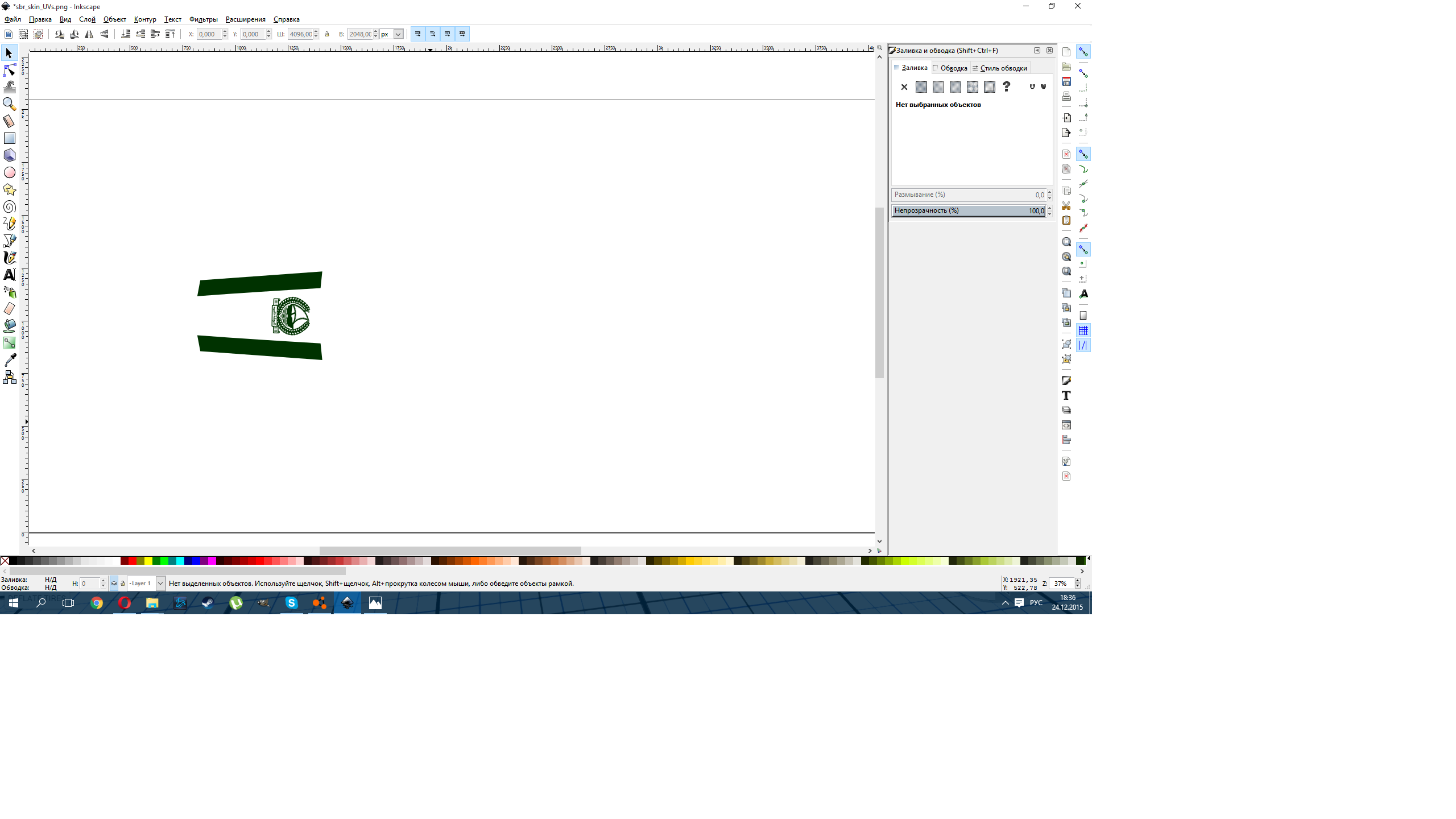Toggle move patterns with object
The width and height of the screenshot is (1456, 819).
pyautogui.click(x=462, y=34)
